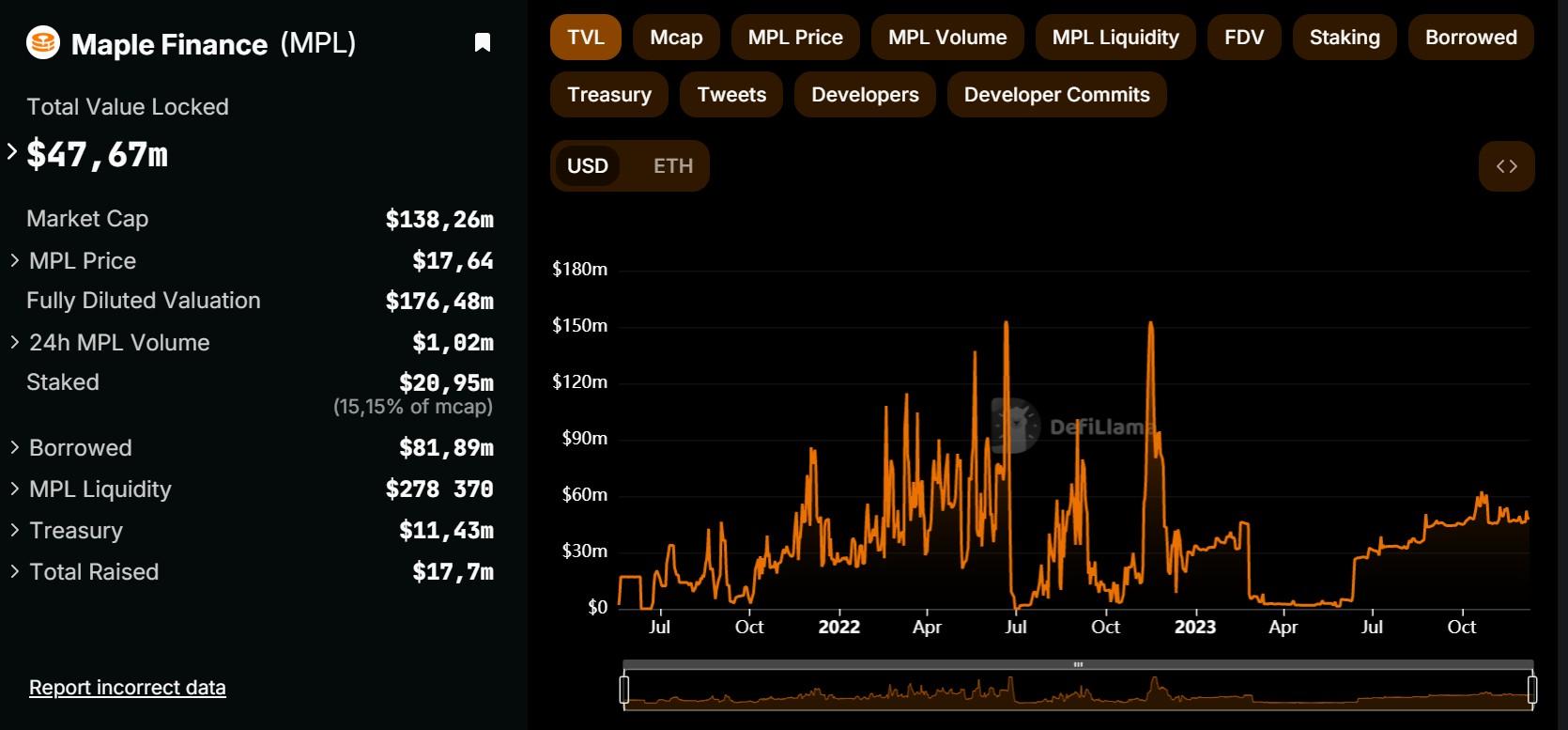Screen dimensions: 1568x730
Task: Click the top grip bar of the range selector
Action: click(1078, 665)
